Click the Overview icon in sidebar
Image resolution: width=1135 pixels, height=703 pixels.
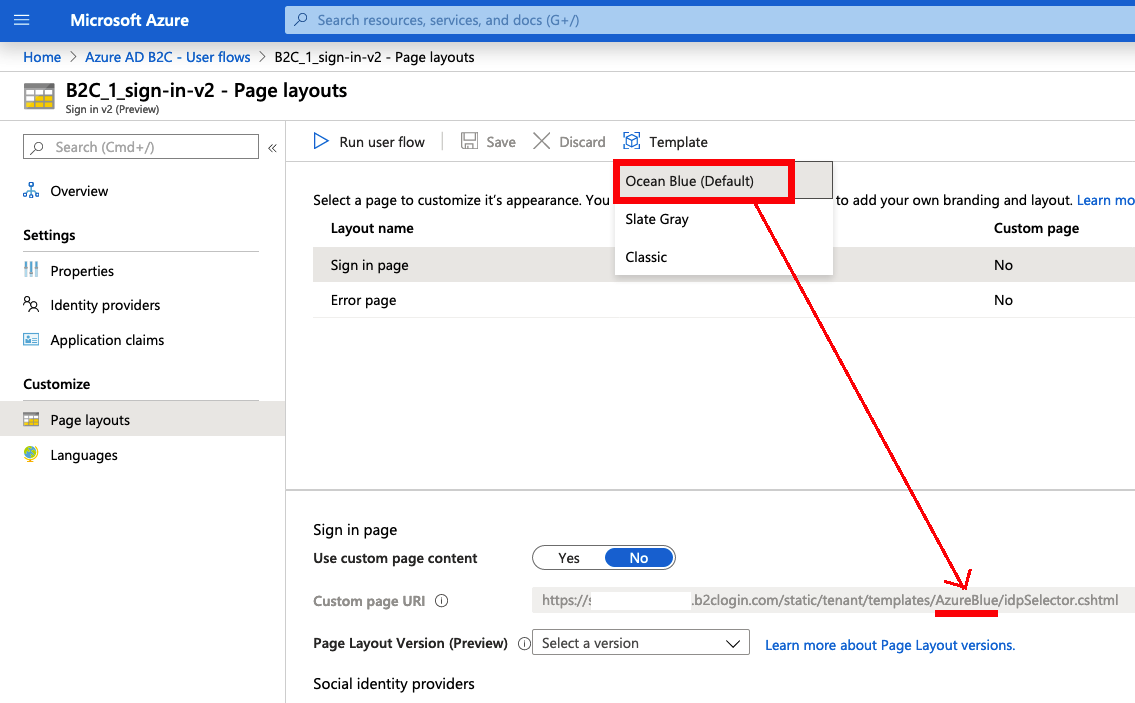click(x=31, y=190)
